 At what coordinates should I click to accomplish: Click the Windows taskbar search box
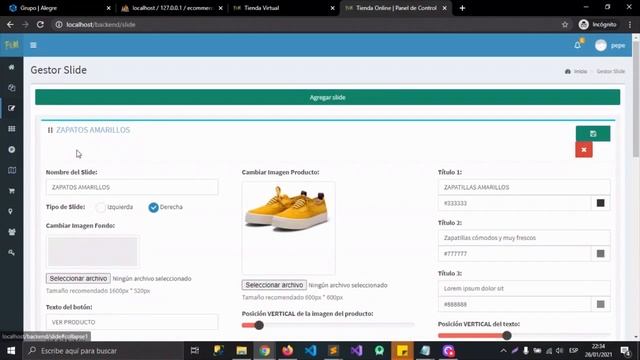[x=102, y=351]
